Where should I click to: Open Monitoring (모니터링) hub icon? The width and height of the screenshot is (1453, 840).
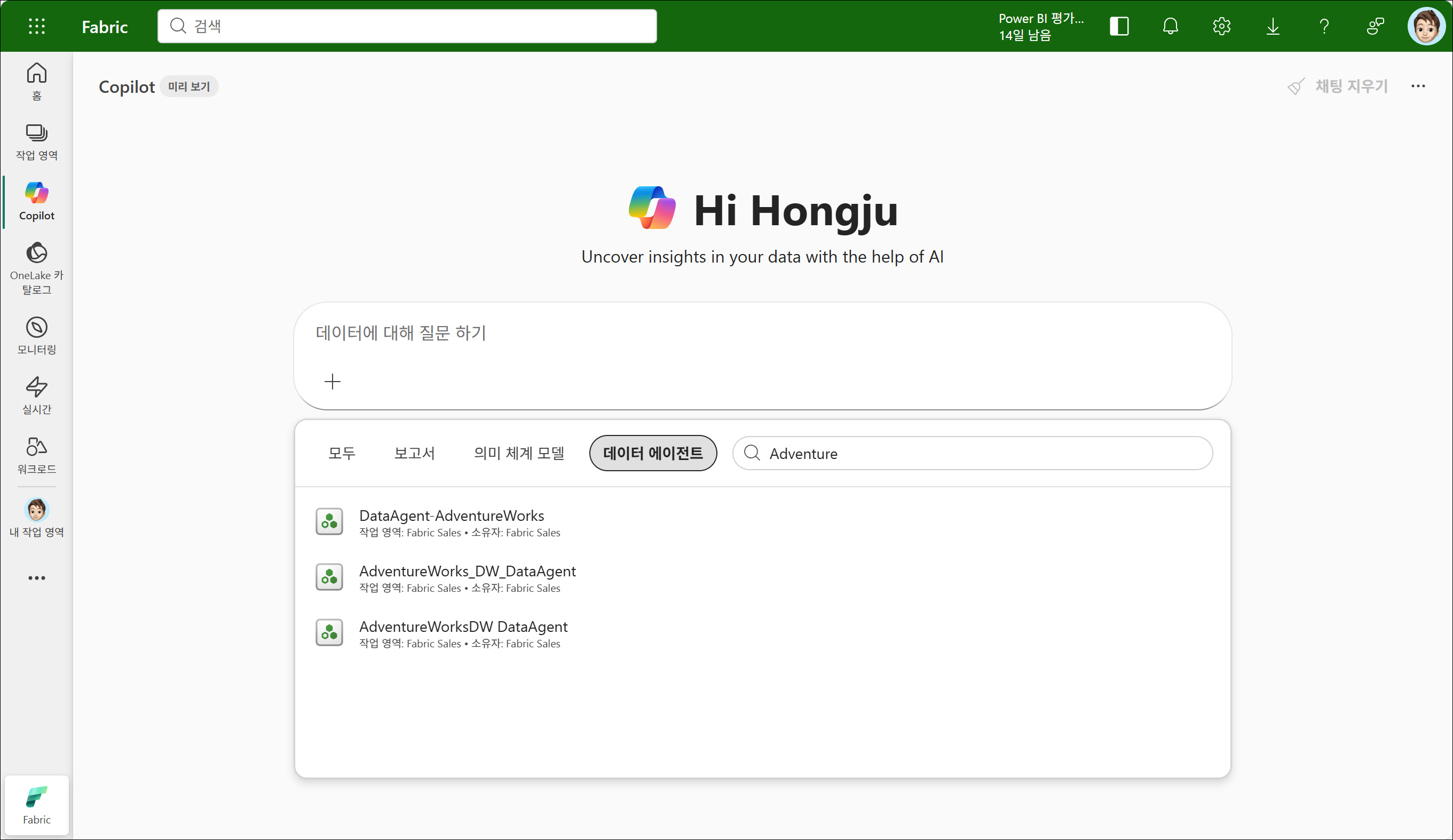36,335
